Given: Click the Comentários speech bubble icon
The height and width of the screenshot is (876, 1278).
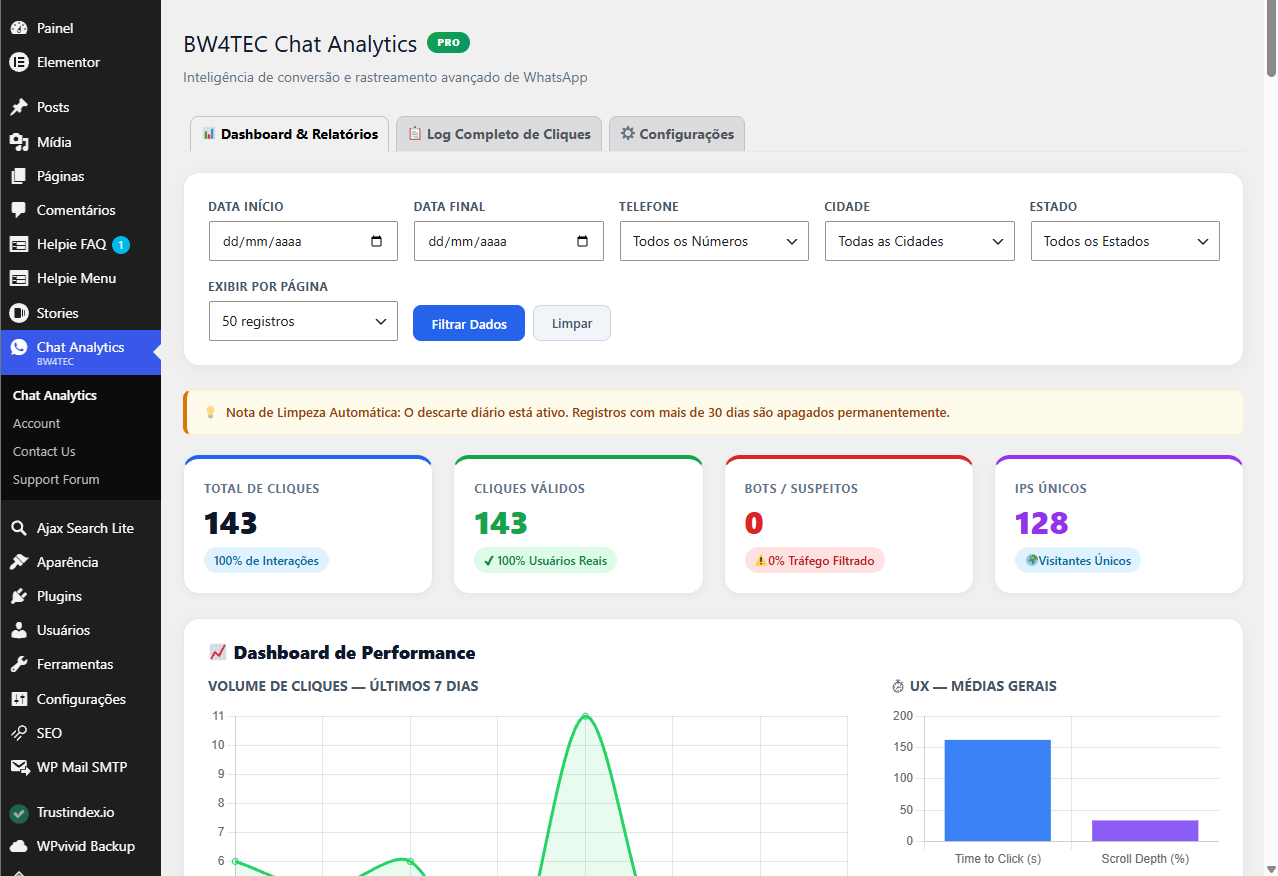Looking at the screenshot, I should click(19, 210).
